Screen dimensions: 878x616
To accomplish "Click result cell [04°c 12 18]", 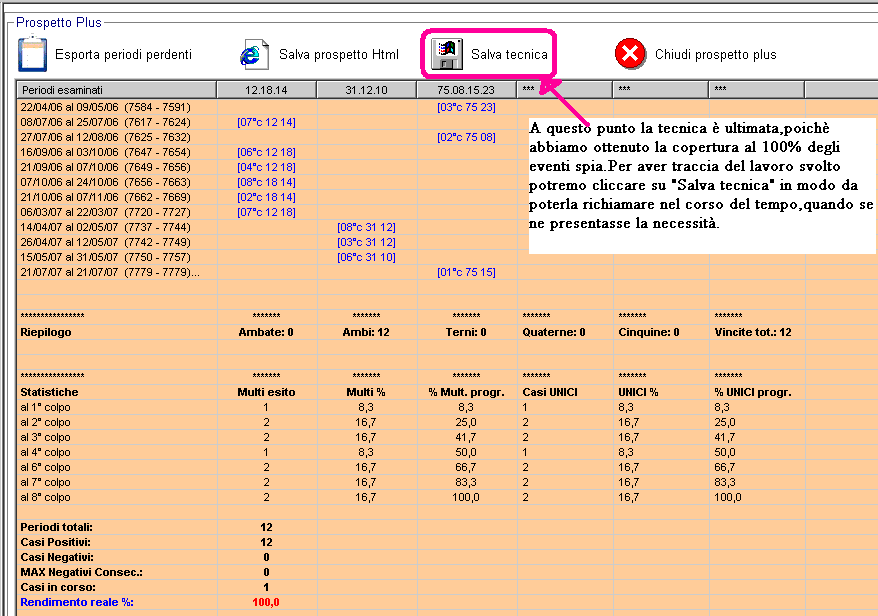I will 267,167.
